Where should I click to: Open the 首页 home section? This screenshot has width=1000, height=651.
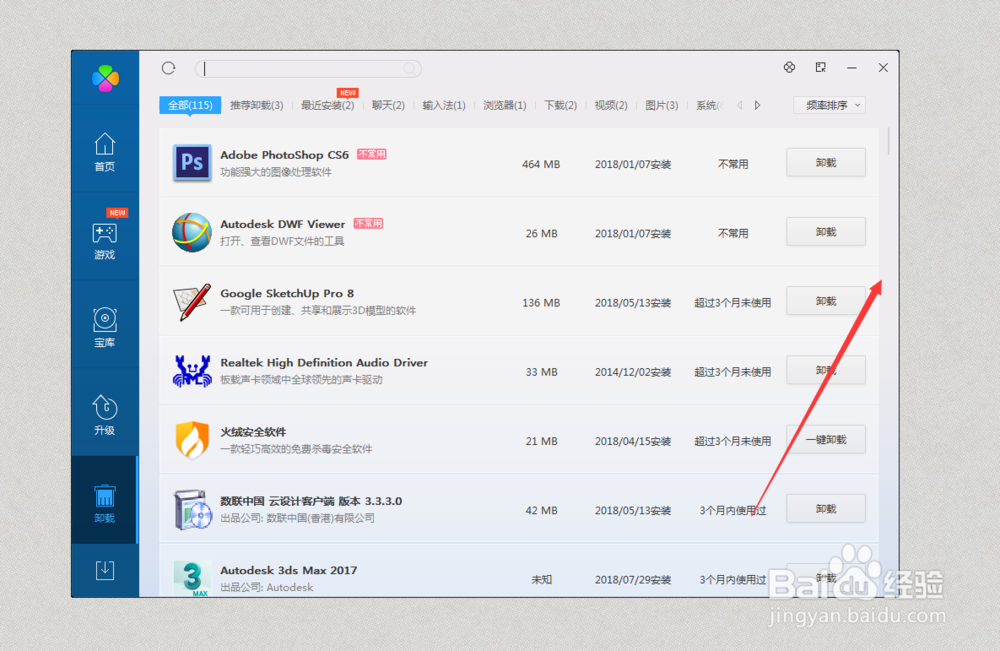(x=105, y=152)
